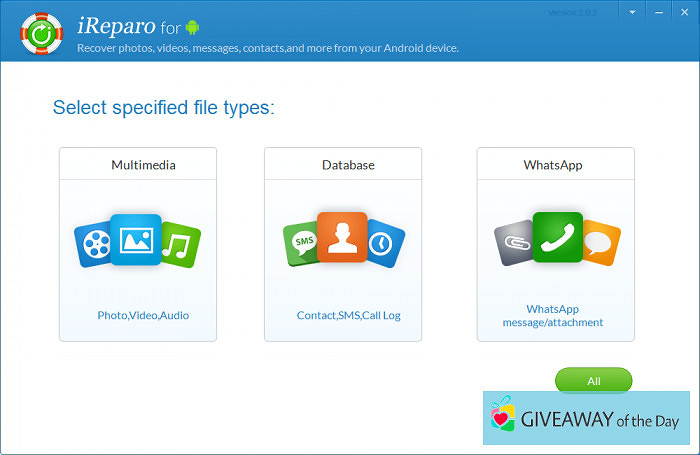
Task: Click the iReparo lifebuoy logo
Action: [x=41, y=32]
